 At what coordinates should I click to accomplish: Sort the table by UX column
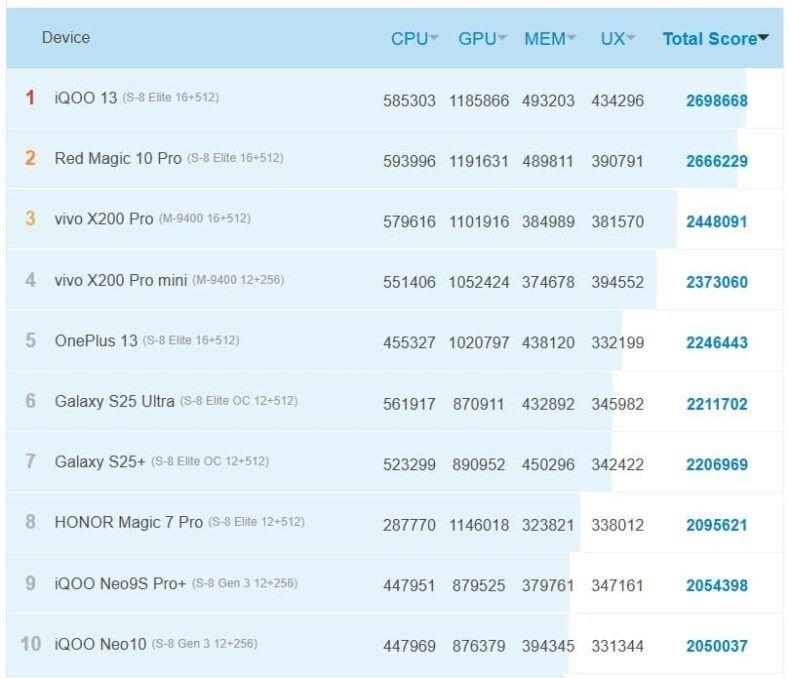coord(618,38)
